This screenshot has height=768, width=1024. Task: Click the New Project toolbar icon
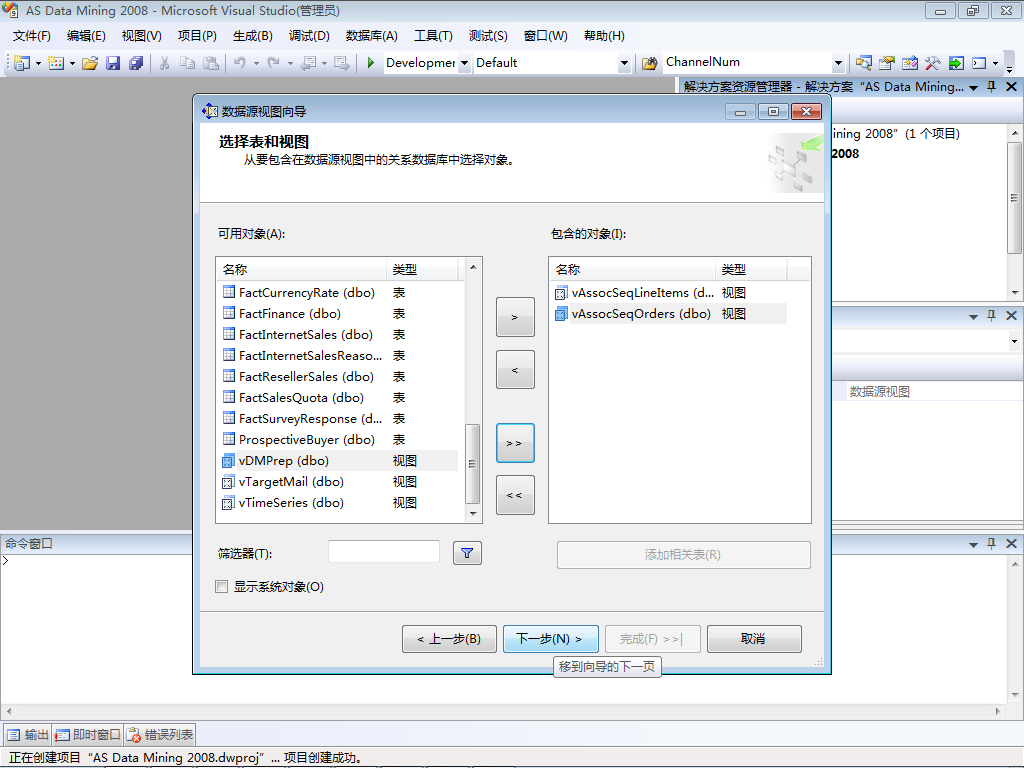point(22,63)
